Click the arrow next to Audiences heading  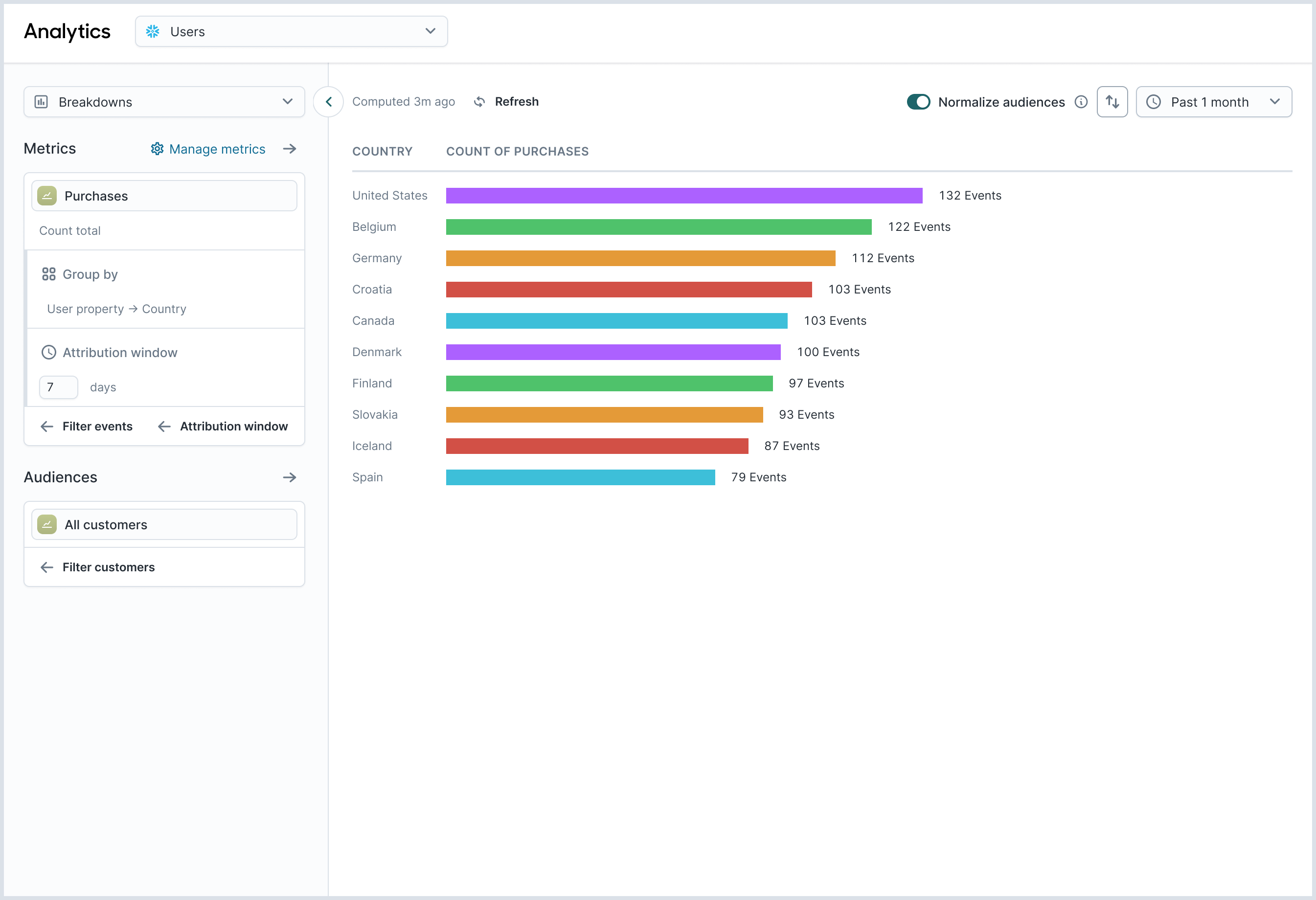[x=289, y=477]
